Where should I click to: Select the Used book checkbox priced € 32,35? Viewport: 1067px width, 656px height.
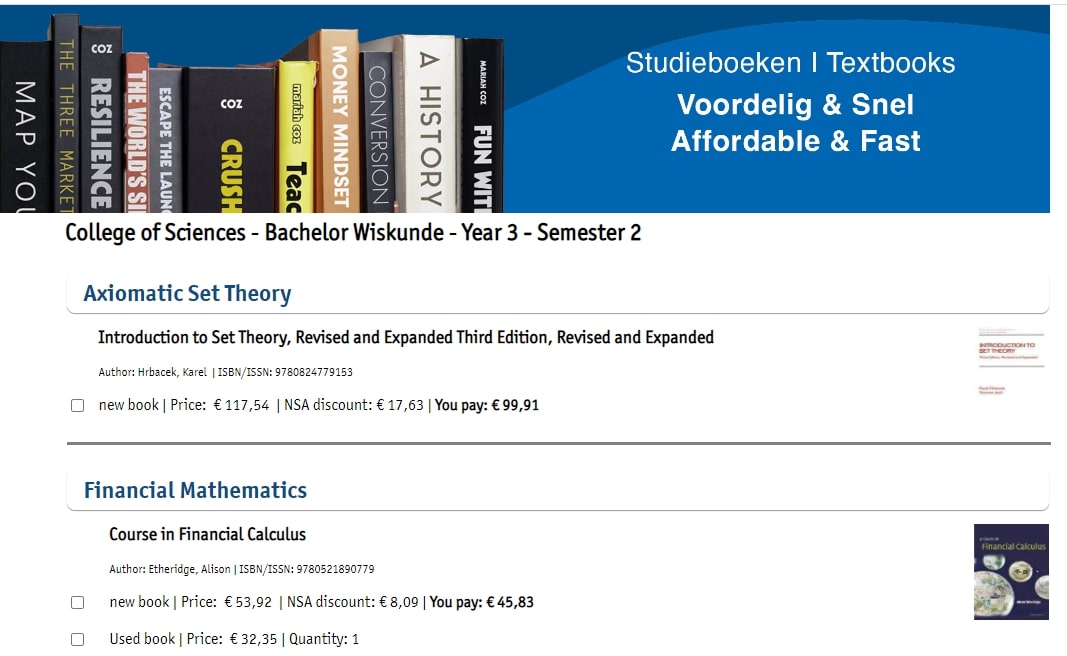[x=78, y=640]
